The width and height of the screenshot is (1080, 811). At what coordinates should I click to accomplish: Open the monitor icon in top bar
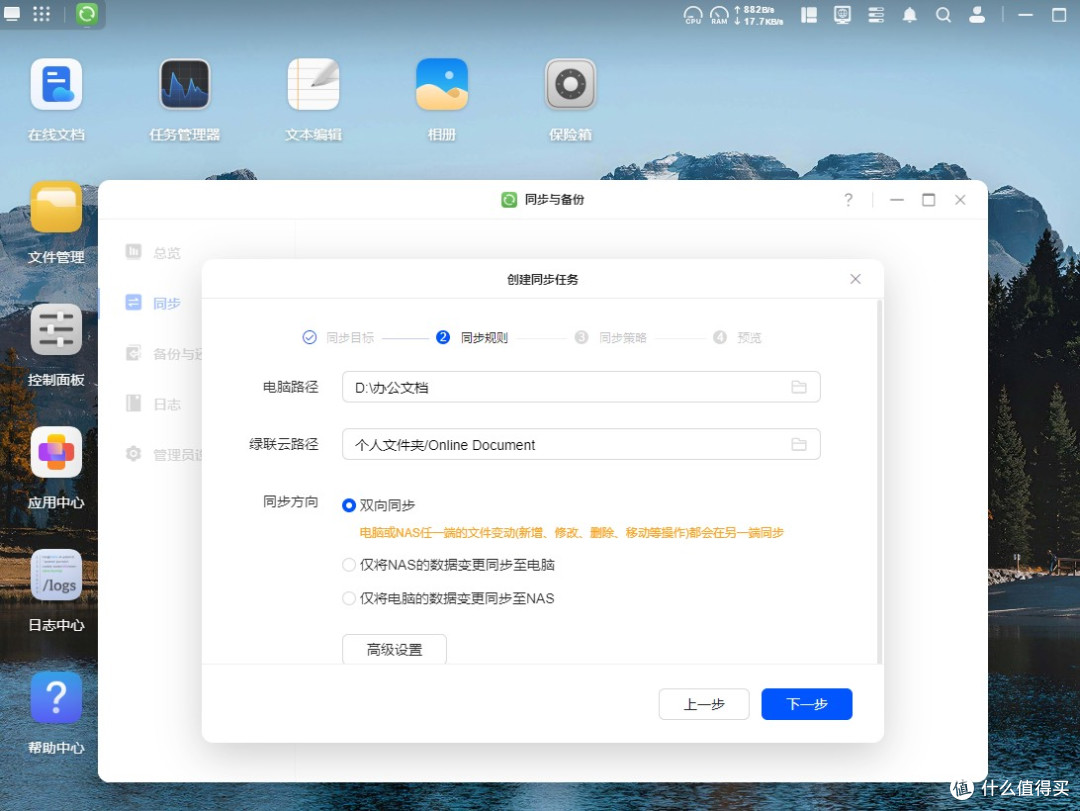pos(842,14)
